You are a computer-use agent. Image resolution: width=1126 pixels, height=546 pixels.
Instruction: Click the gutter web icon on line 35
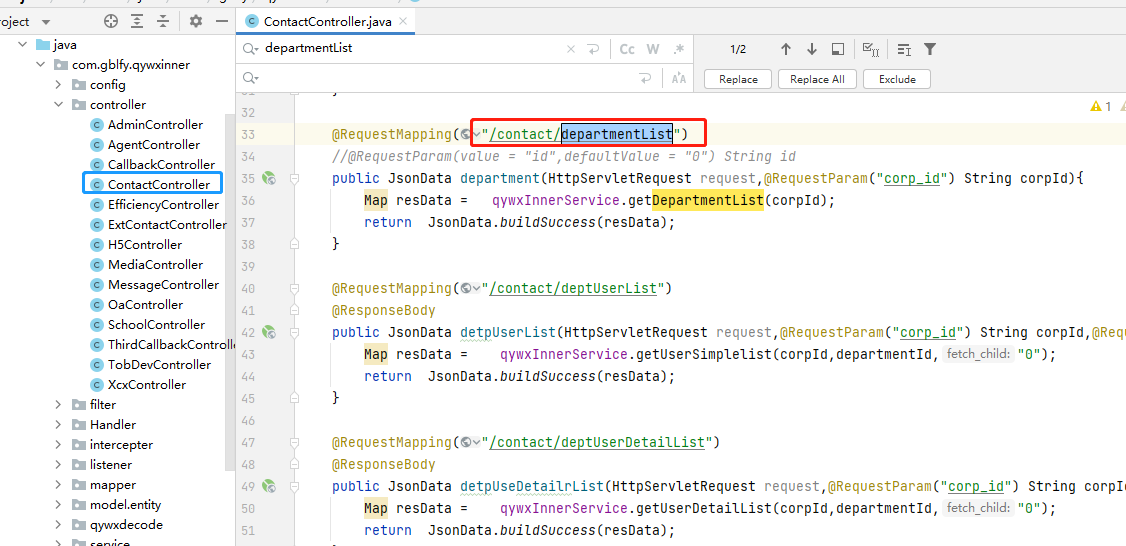269,178
